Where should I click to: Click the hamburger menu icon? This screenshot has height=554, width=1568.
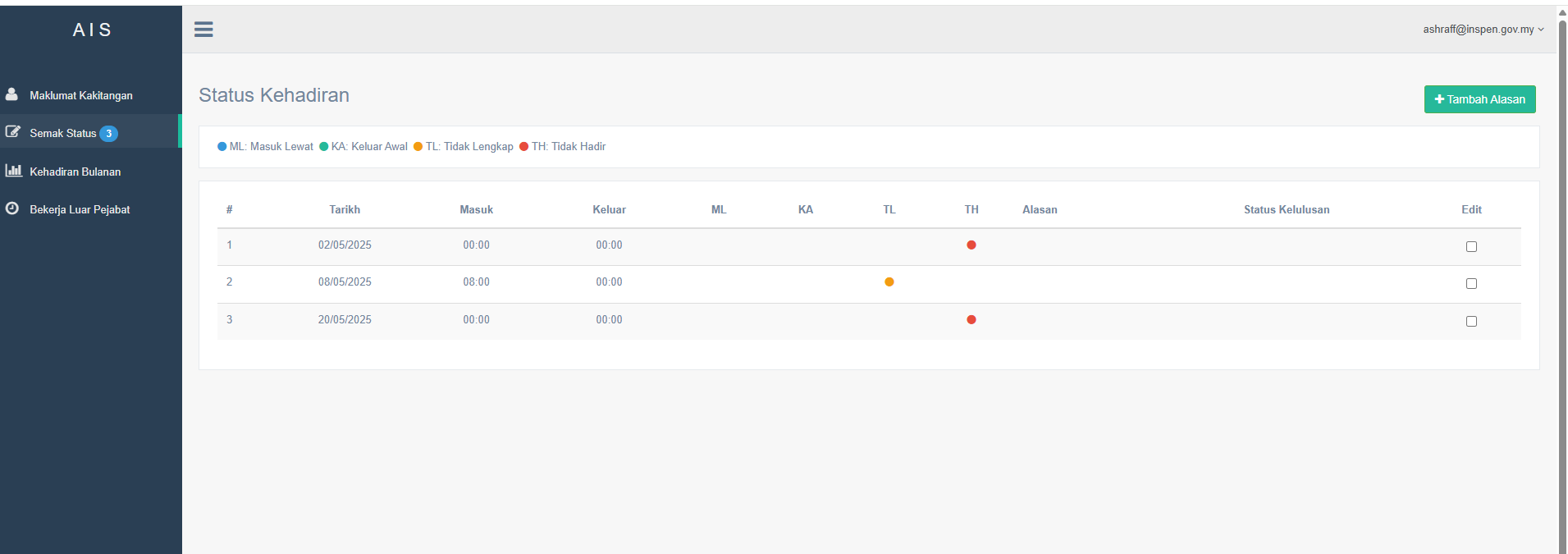[203, 30]
